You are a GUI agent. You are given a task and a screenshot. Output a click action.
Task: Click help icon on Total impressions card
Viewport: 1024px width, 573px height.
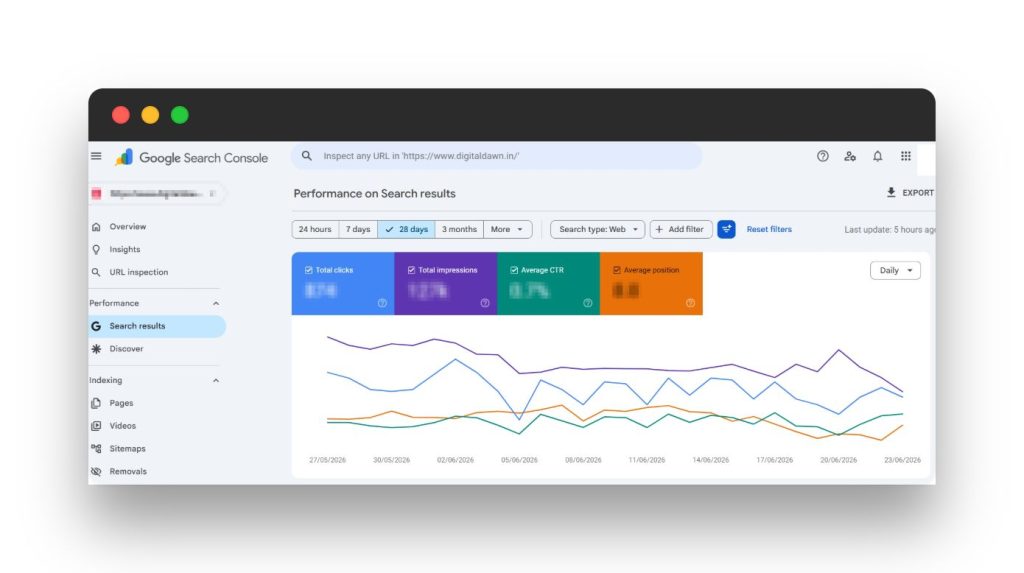click(485, 303)
